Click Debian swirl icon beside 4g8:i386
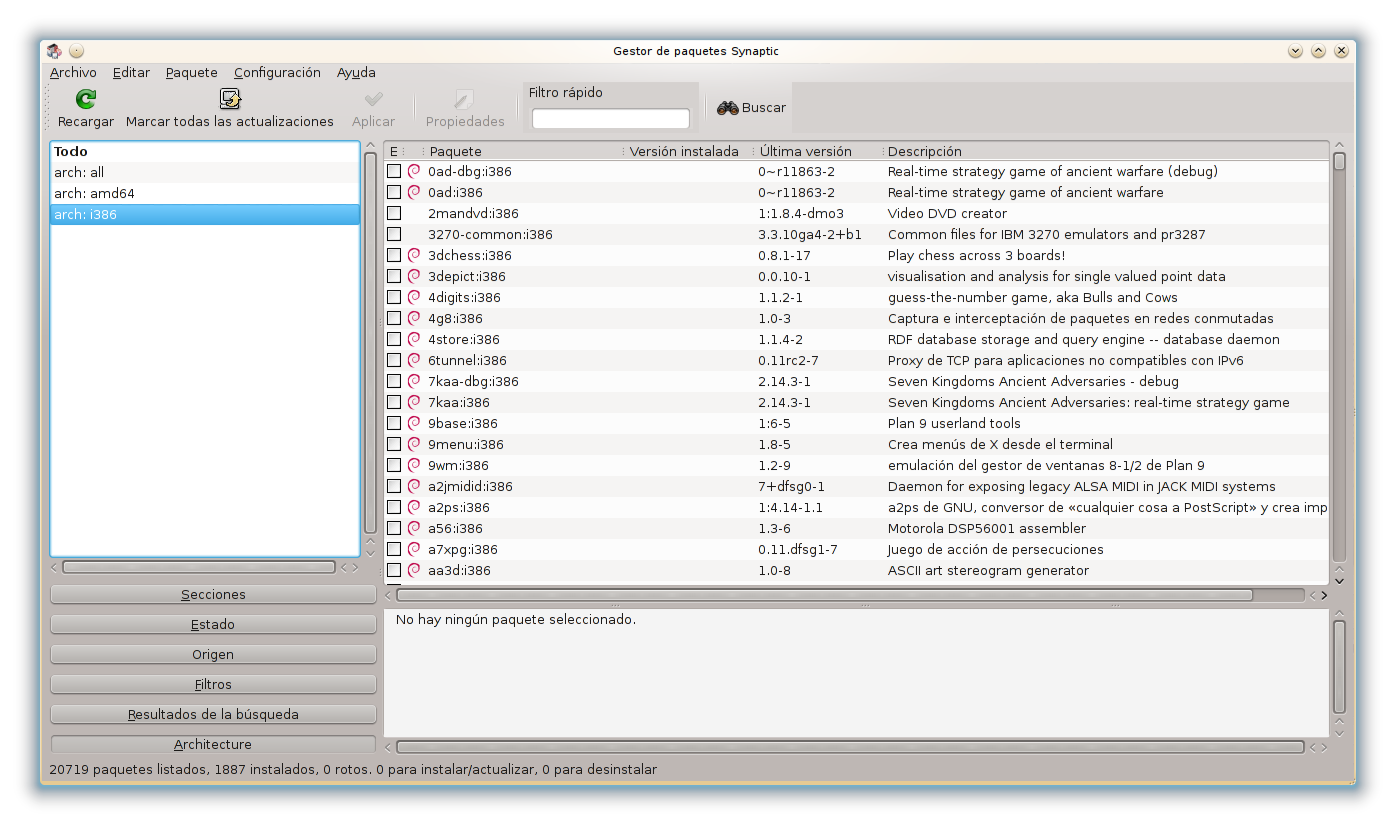Viewport: 1396px width, 825px height. [414, 318]
